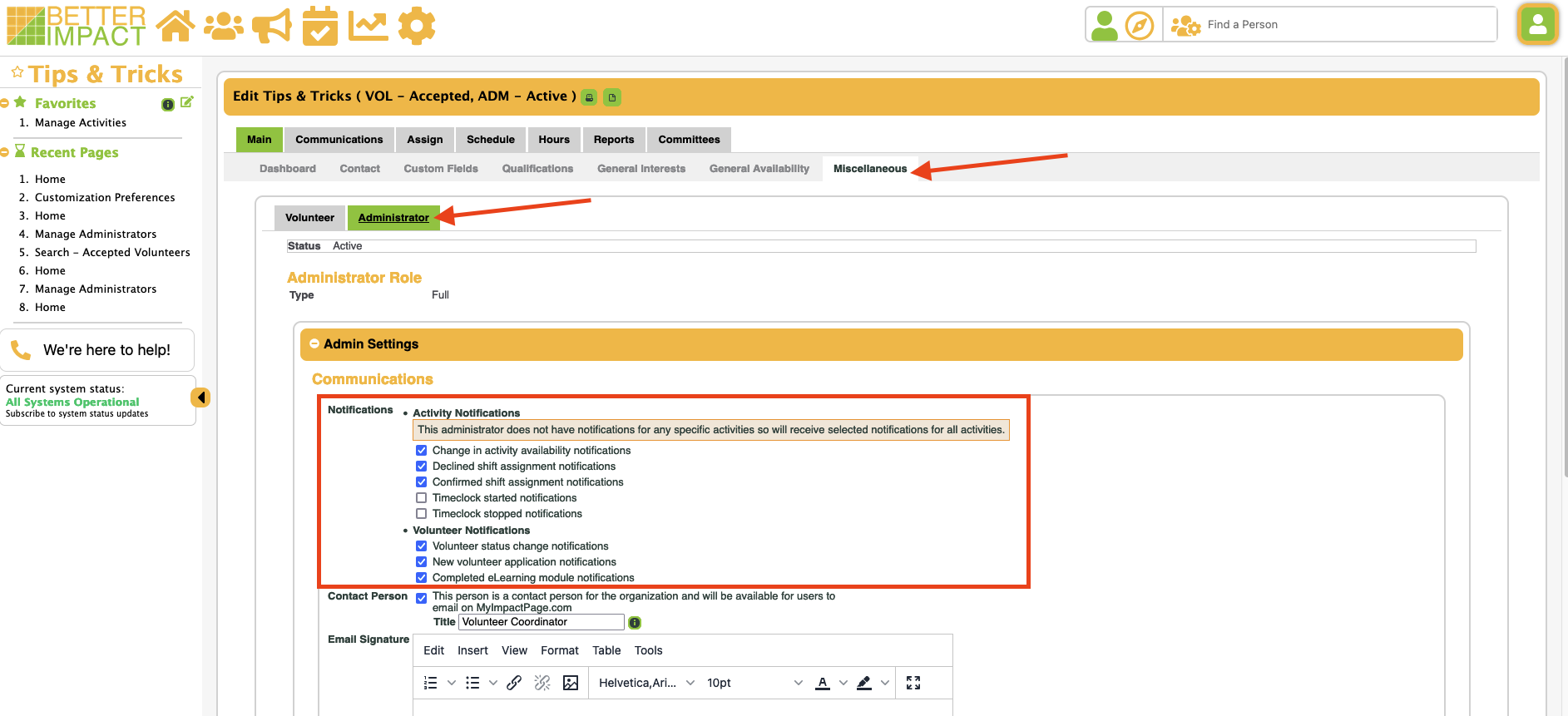Switch to the Communications tab
The height and width of the screenshot is (716, 1568).
[339, 140]
